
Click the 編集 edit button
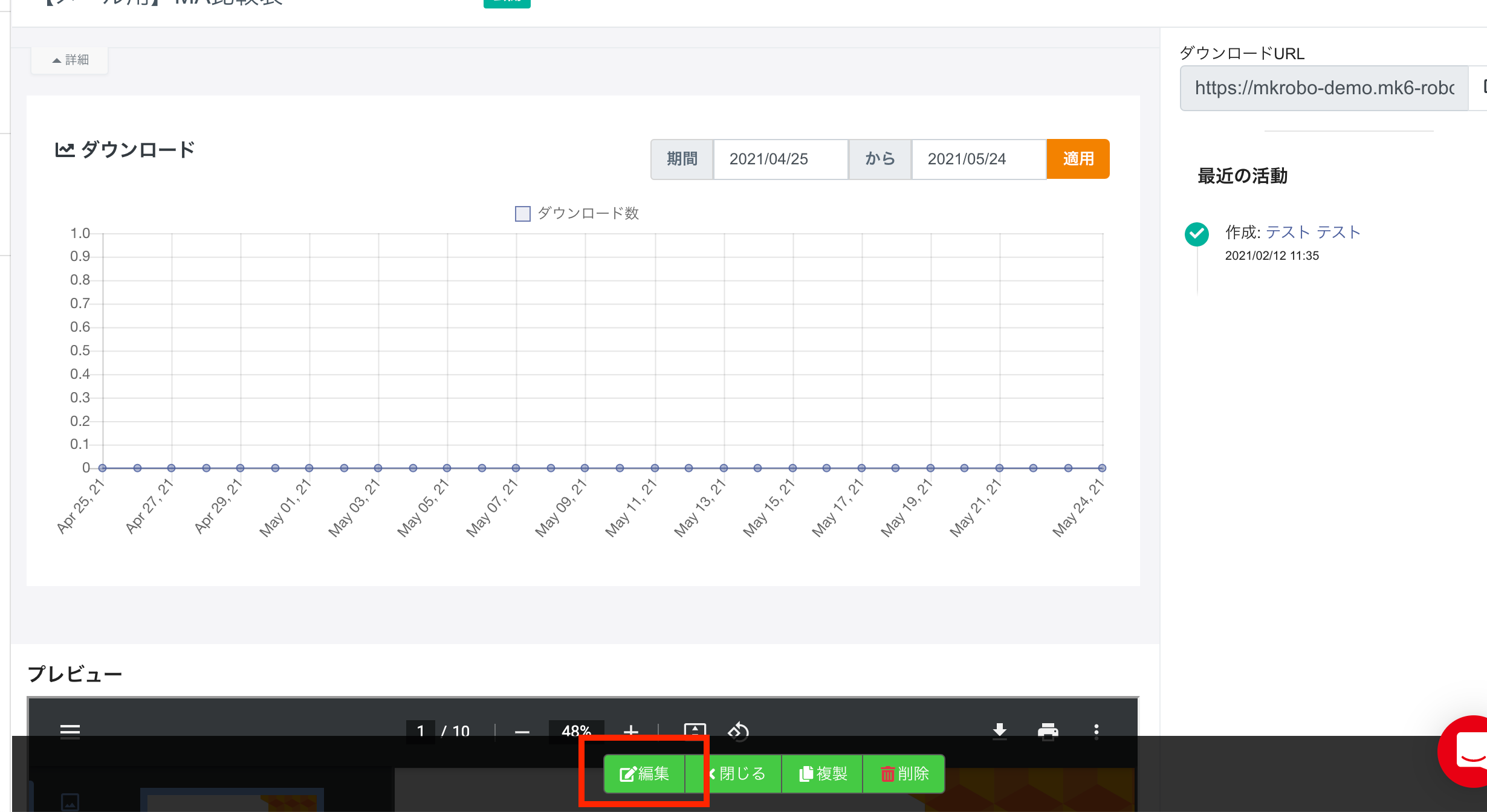(644, 773)
